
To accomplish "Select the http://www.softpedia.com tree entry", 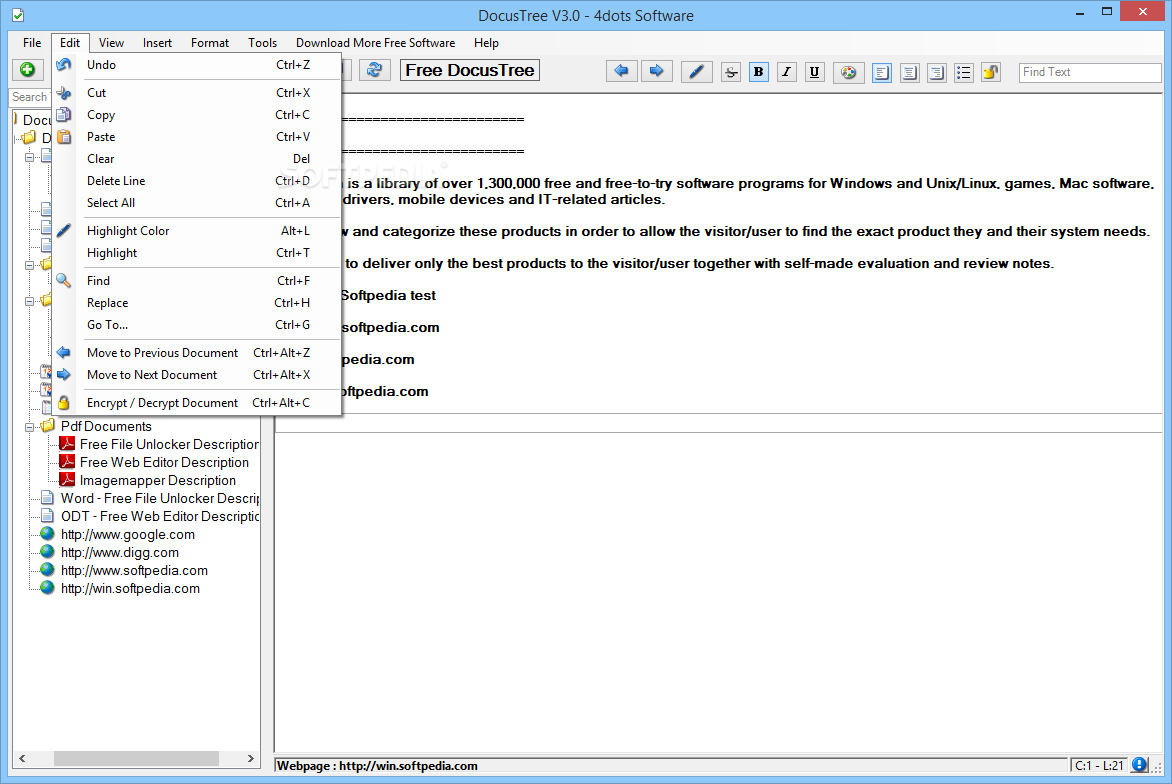I will (x=134, y=570).
